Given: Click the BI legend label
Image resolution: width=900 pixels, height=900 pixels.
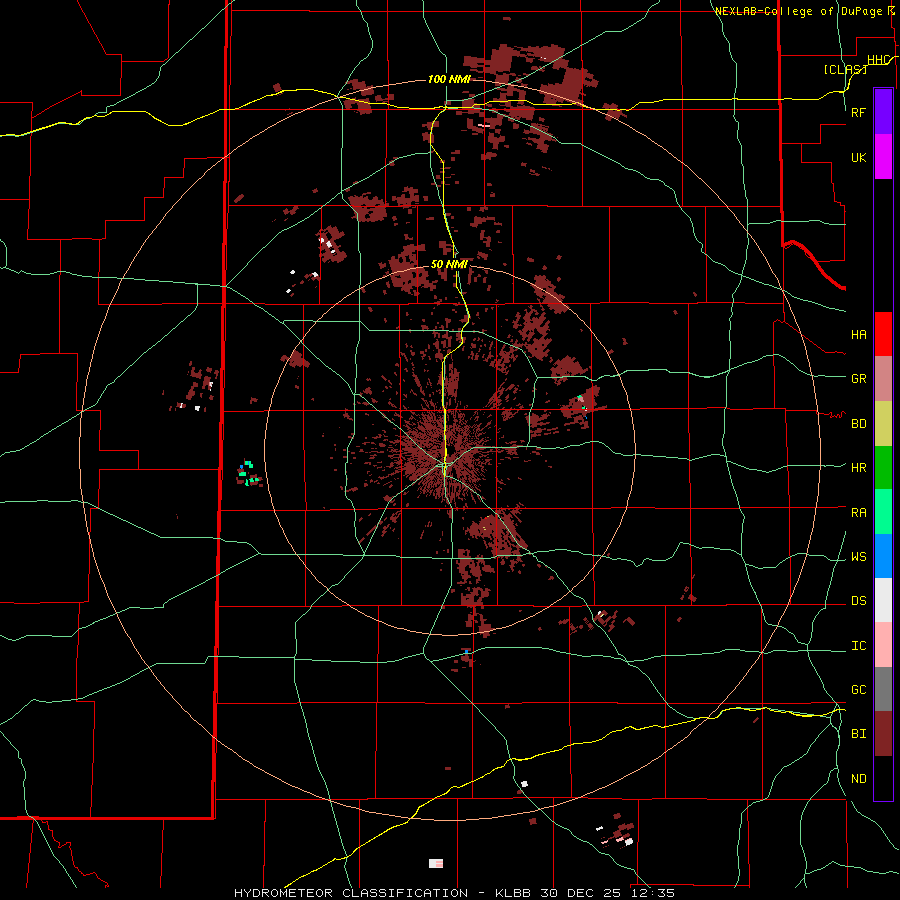Looking at the screenshot, I should [859, 734].
